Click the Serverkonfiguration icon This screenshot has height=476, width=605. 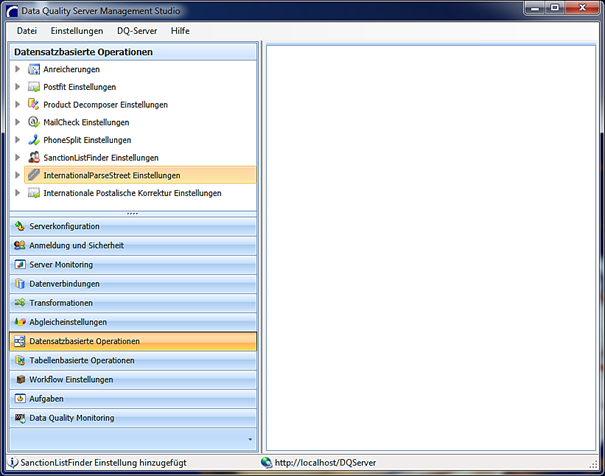coord(20,226)
